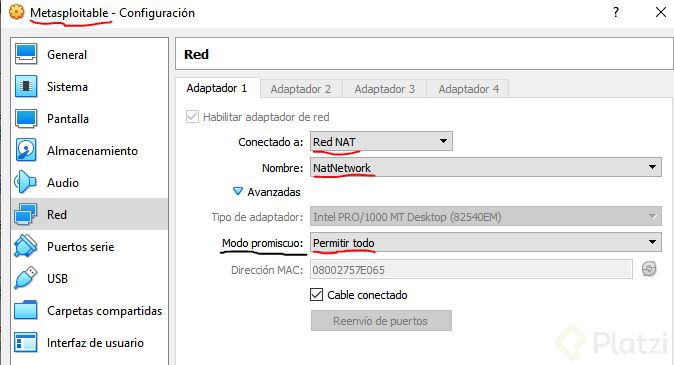Click the Carpetas compartidas folder icon
This screenshot has width=674, height=365.
26,310
